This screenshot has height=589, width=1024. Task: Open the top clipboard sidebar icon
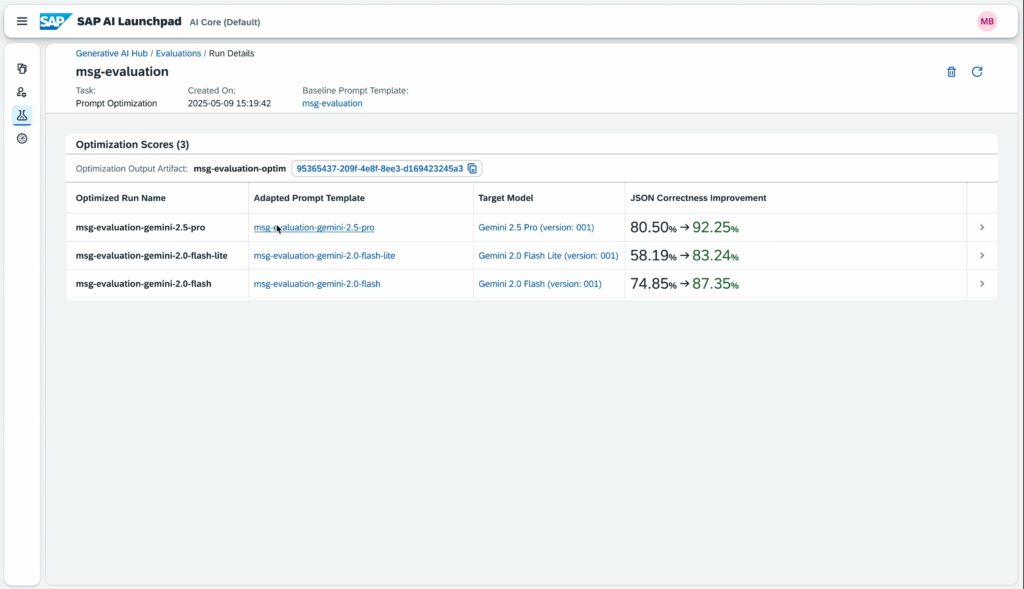coord(22,69)
